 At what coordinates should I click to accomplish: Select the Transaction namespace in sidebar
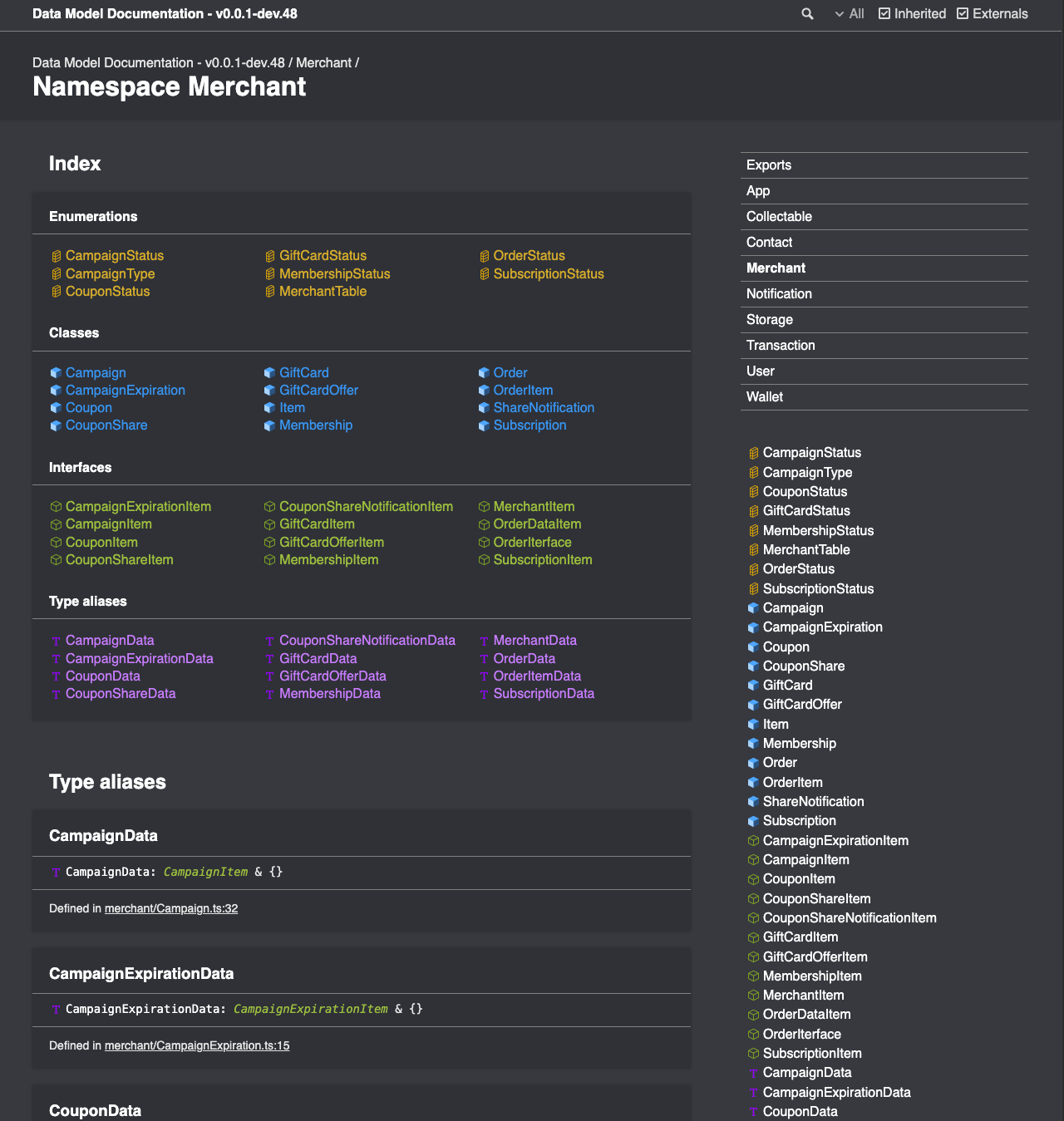pos(884,346)
